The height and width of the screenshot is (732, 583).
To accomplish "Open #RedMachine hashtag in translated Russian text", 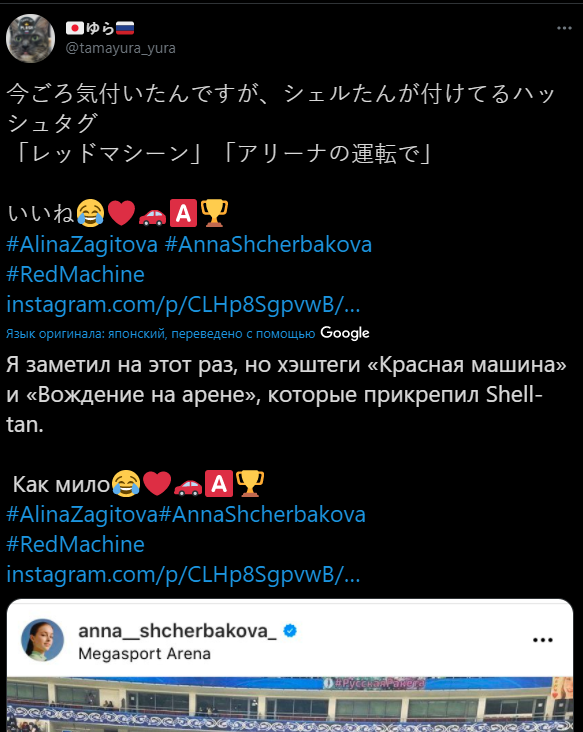I will coord(75,544).
